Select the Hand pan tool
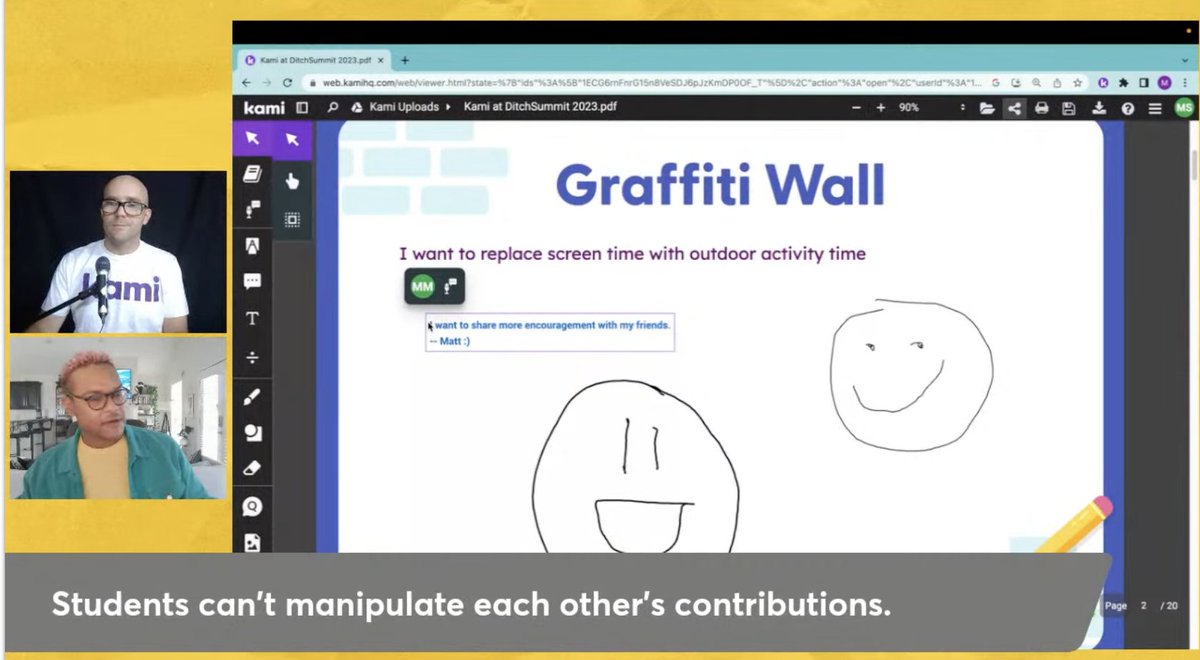Viewport: 1200px width, 660px height. point(292,181)
